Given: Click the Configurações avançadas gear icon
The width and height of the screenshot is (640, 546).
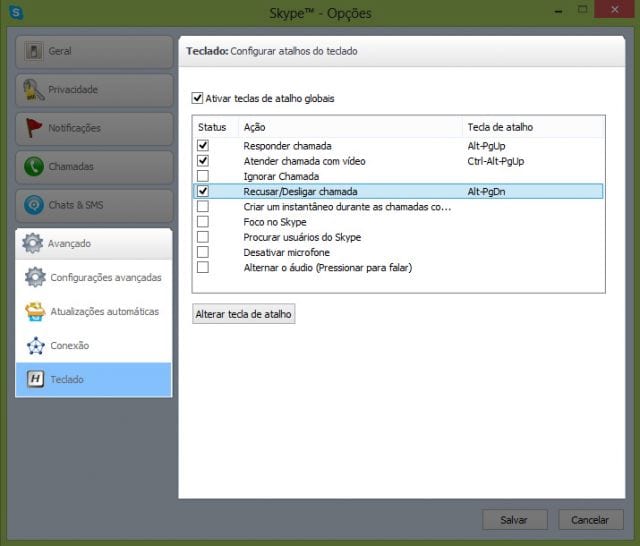Looking at the screenshot, I should 36,277.
